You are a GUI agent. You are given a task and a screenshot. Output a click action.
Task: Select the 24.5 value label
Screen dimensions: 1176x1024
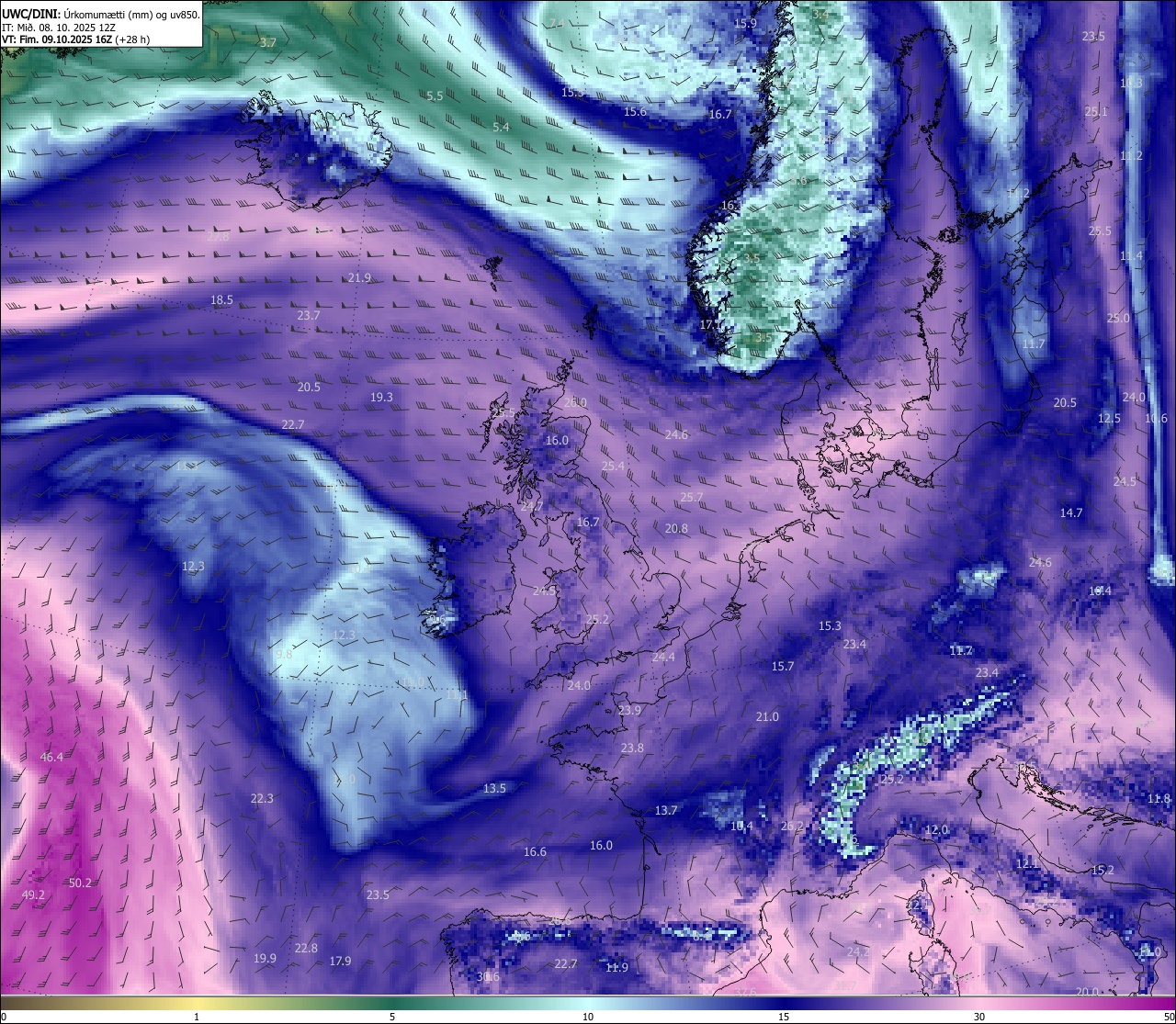(1125, 482)
